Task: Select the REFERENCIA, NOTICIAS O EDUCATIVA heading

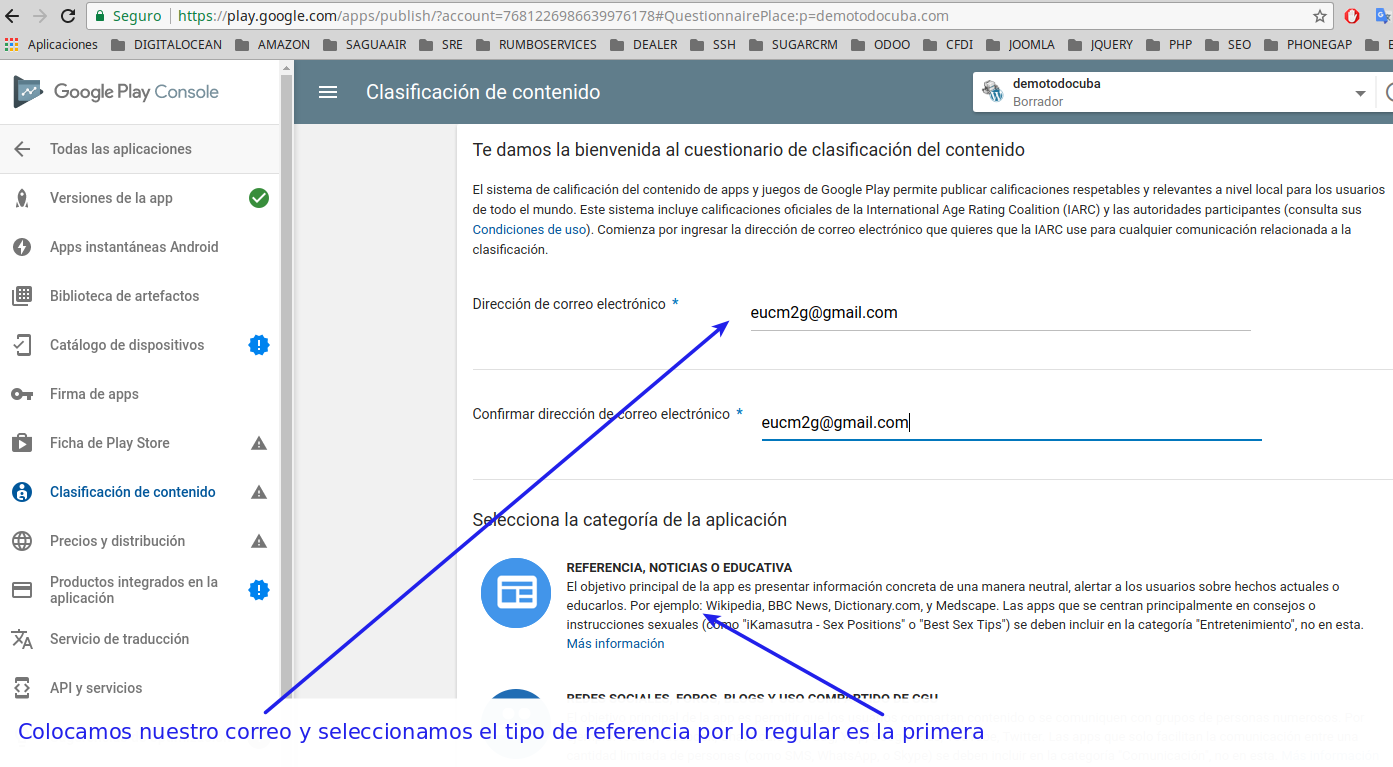Action: tap(679, 568)
